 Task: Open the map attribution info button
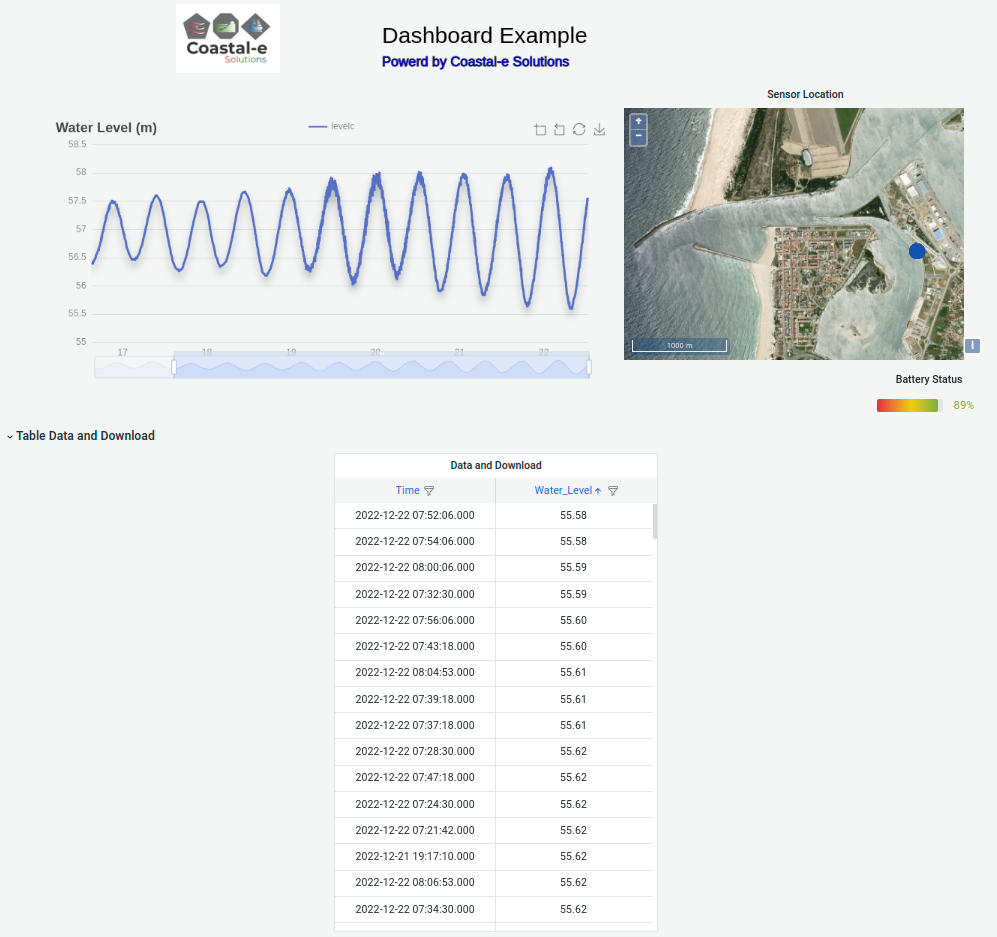[972, 346]
